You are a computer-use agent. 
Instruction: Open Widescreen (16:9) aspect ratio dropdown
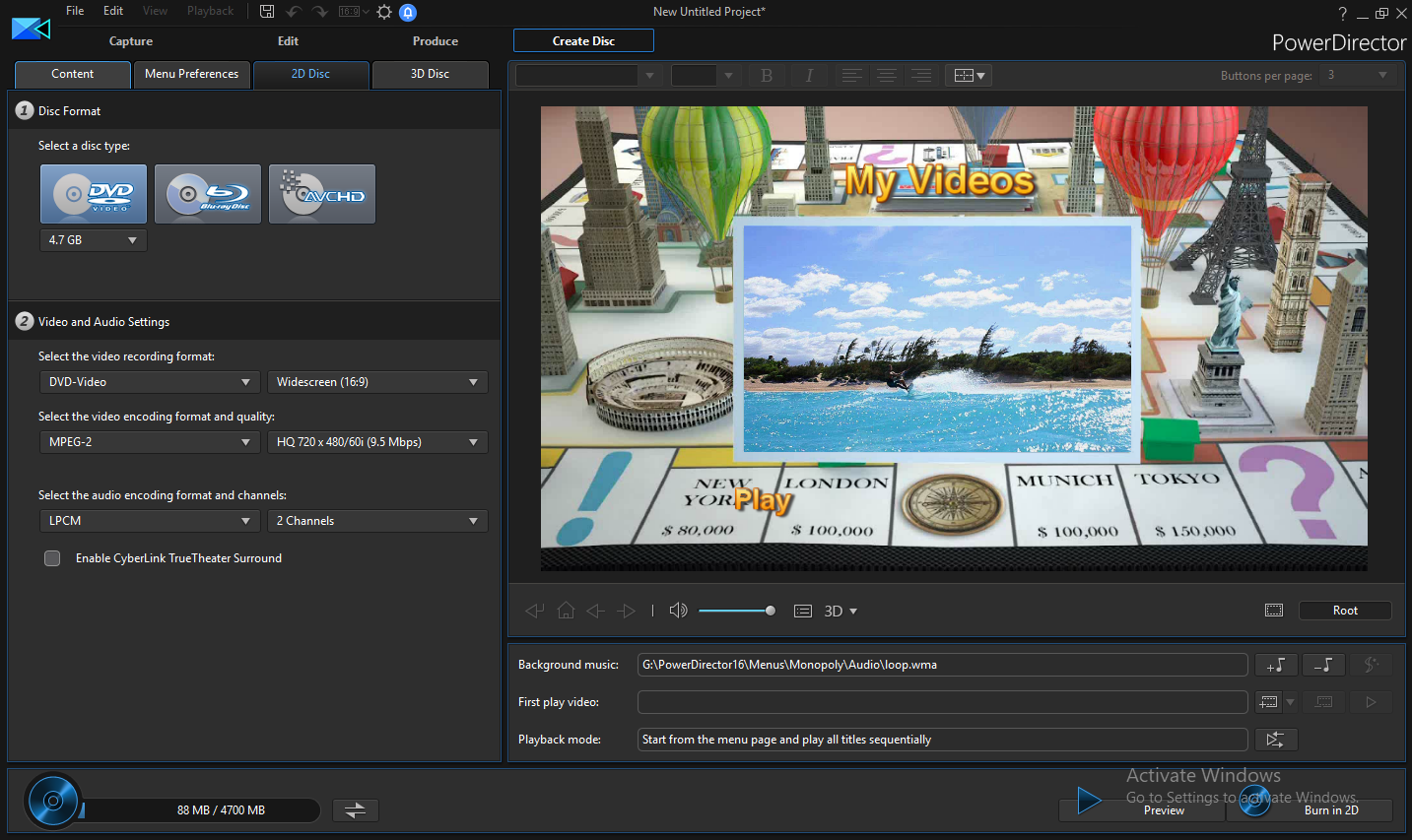[x=377, y=382]
